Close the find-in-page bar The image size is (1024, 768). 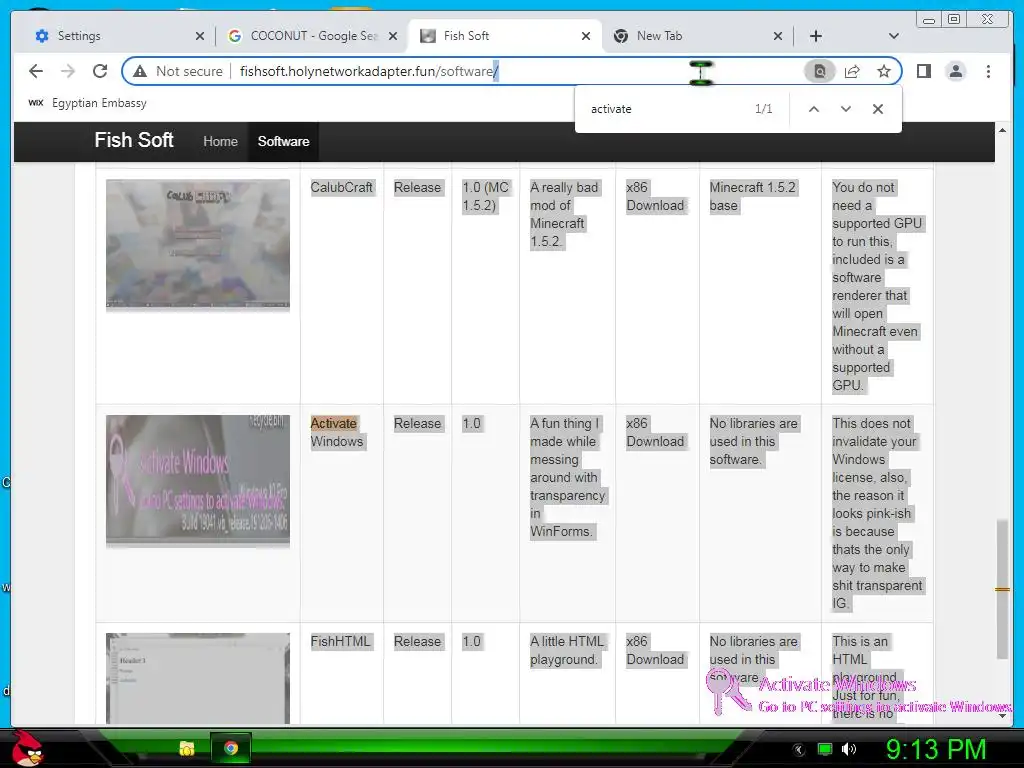coord(878,109)
